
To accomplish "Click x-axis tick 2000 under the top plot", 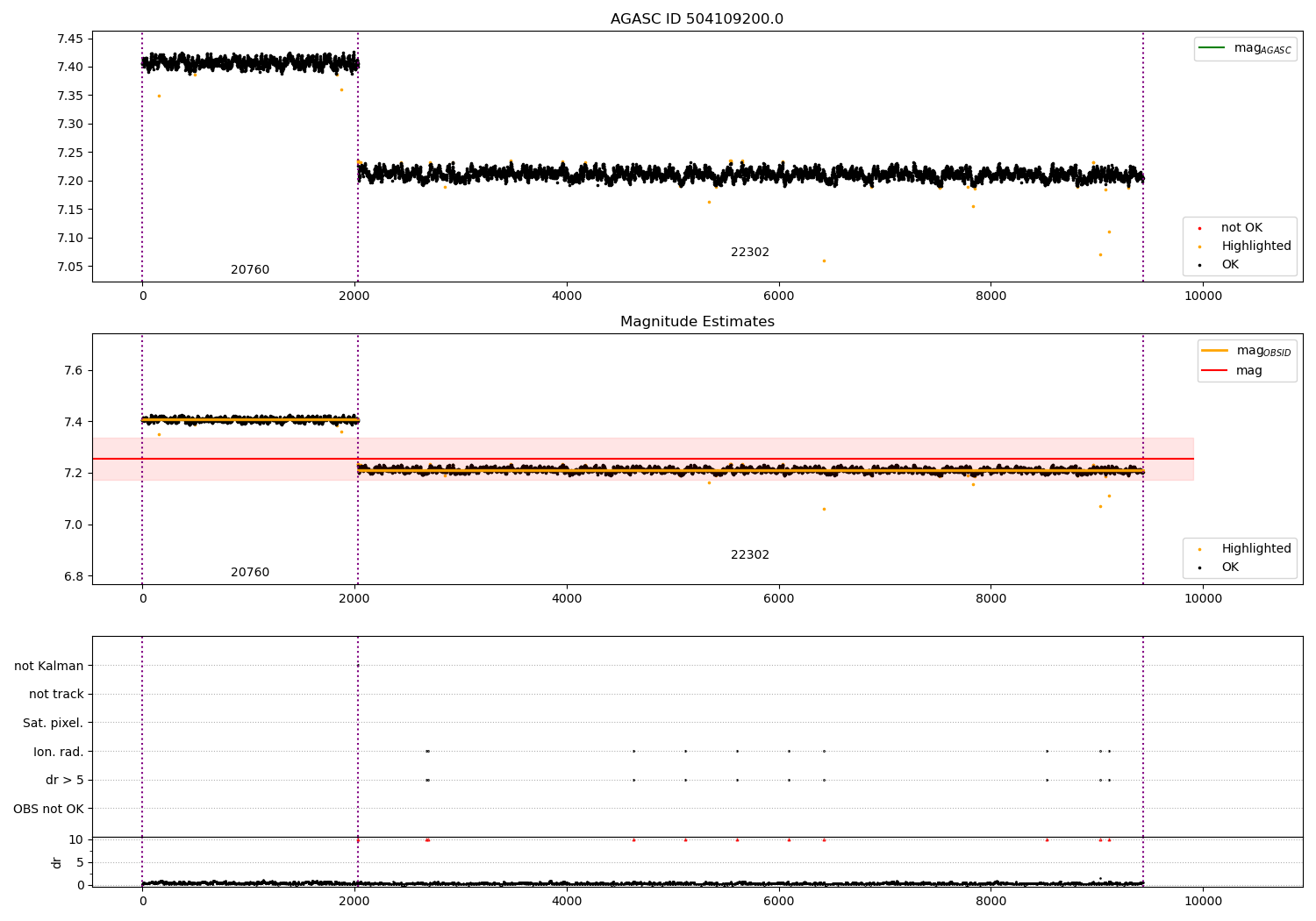I will tap(354, 296).
